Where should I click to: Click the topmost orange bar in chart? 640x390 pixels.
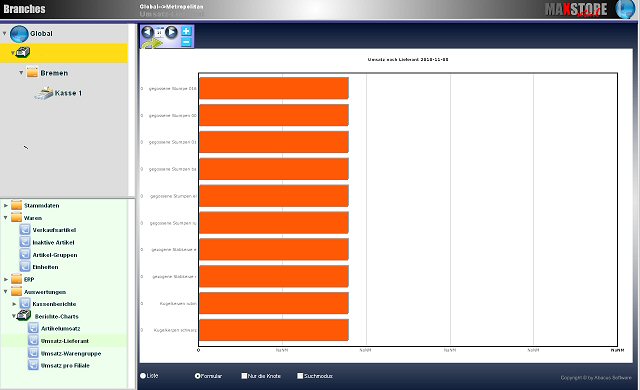point(274,88)
